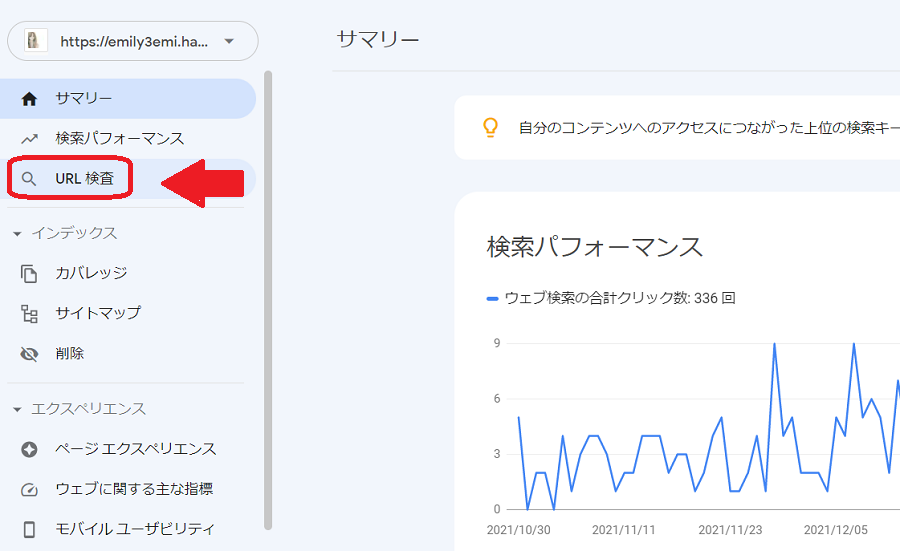Select サマリー in the sidebar
The width and height of the screenshot is (900, 551).
click(127, 99)
